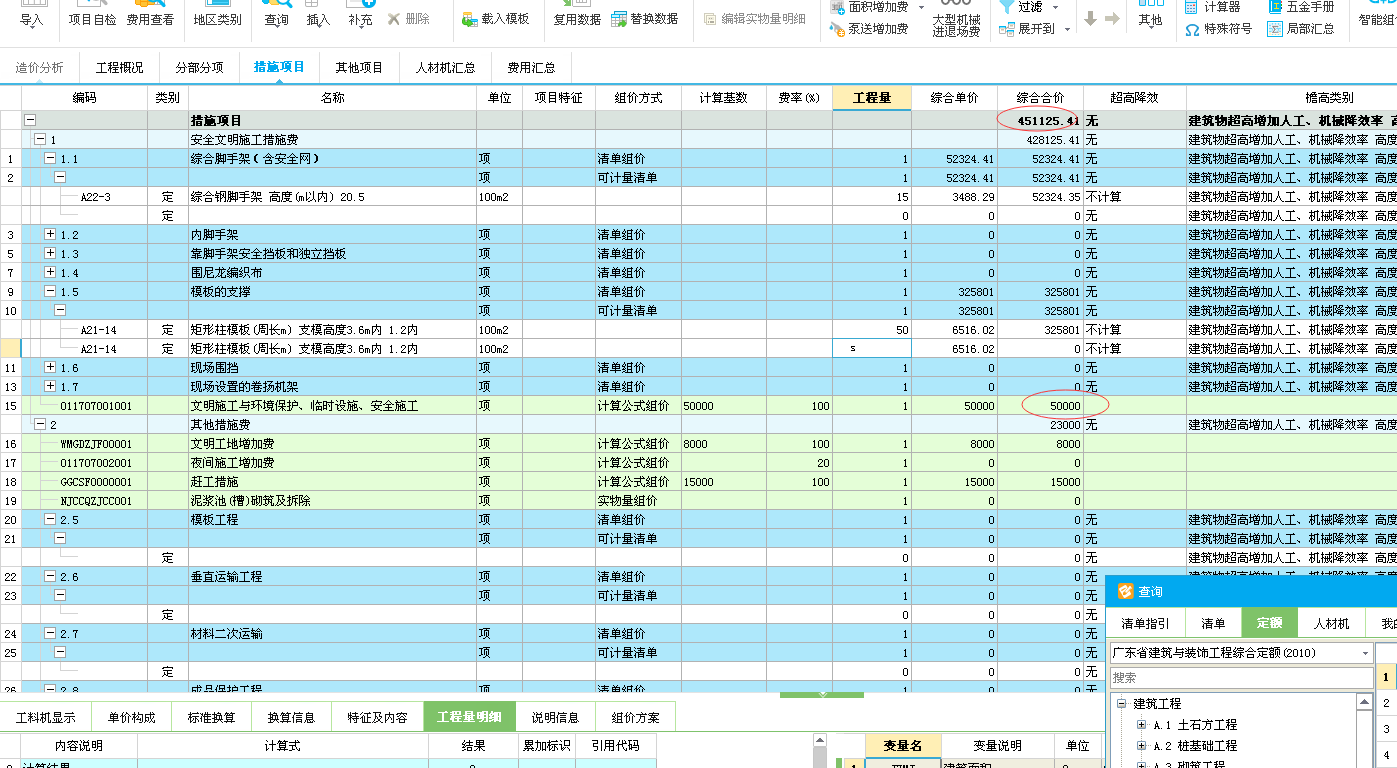
Task: Collapse the 措施项目 root row
Action: 30,120
